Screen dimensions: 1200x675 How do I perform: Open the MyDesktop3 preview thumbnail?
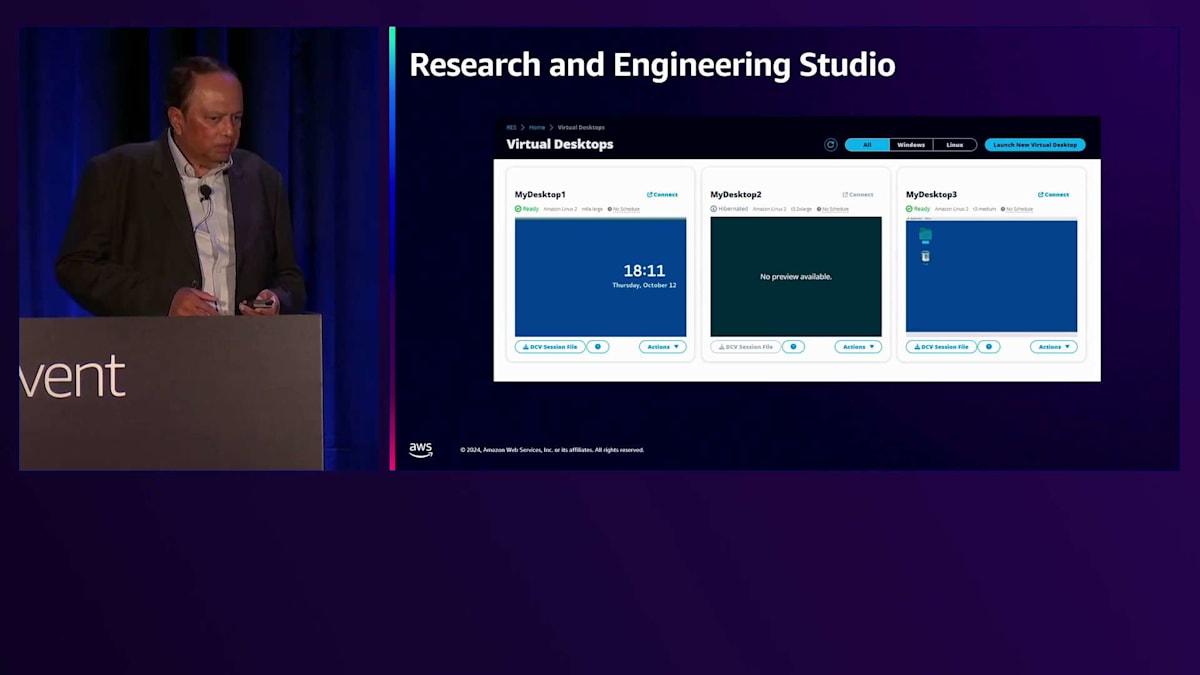coord(991,275)
